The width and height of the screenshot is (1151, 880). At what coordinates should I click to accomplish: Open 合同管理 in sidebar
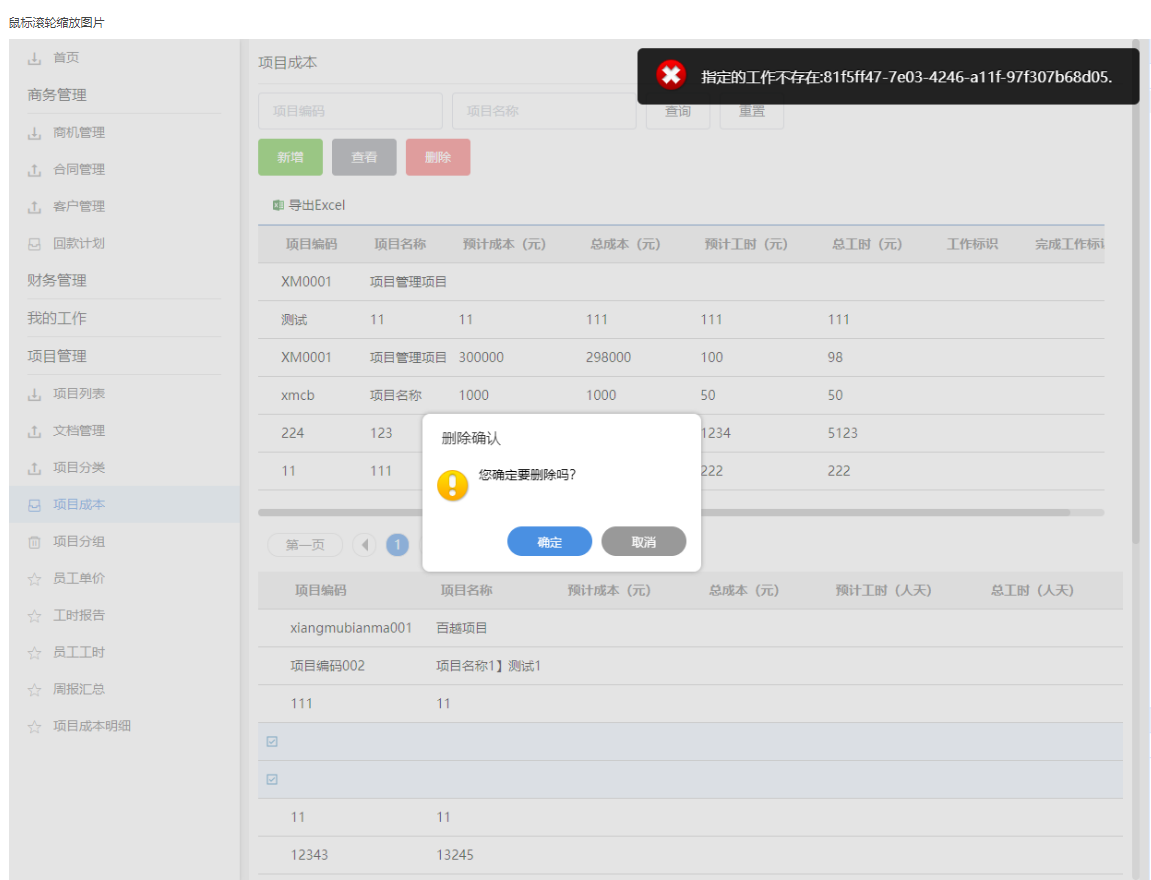click(x=79, y=169)
